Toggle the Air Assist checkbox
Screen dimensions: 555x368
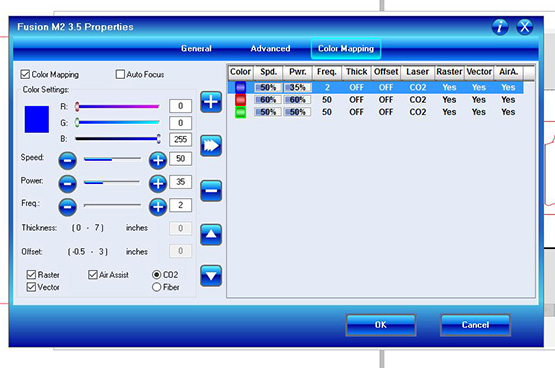[x=93, y=275]
